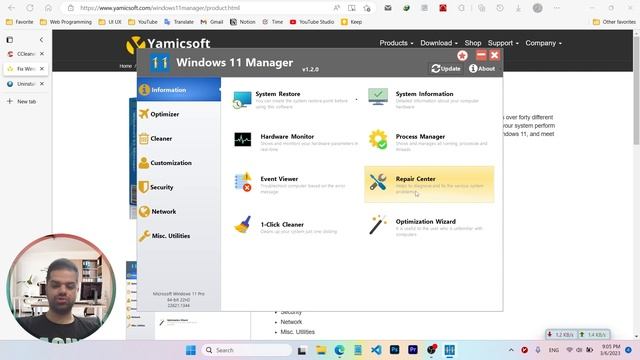Open Gmail bookmark
Viewport: 640px width, 360px height.
pos(211,22)
